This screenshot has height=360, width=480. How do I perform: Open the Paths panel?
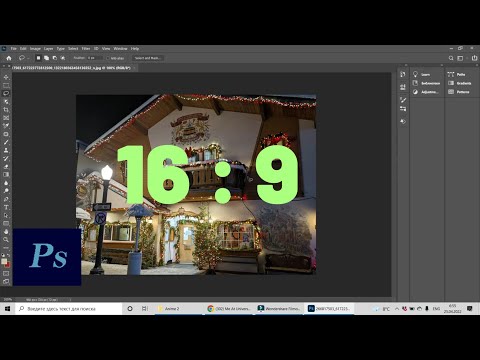461,74
